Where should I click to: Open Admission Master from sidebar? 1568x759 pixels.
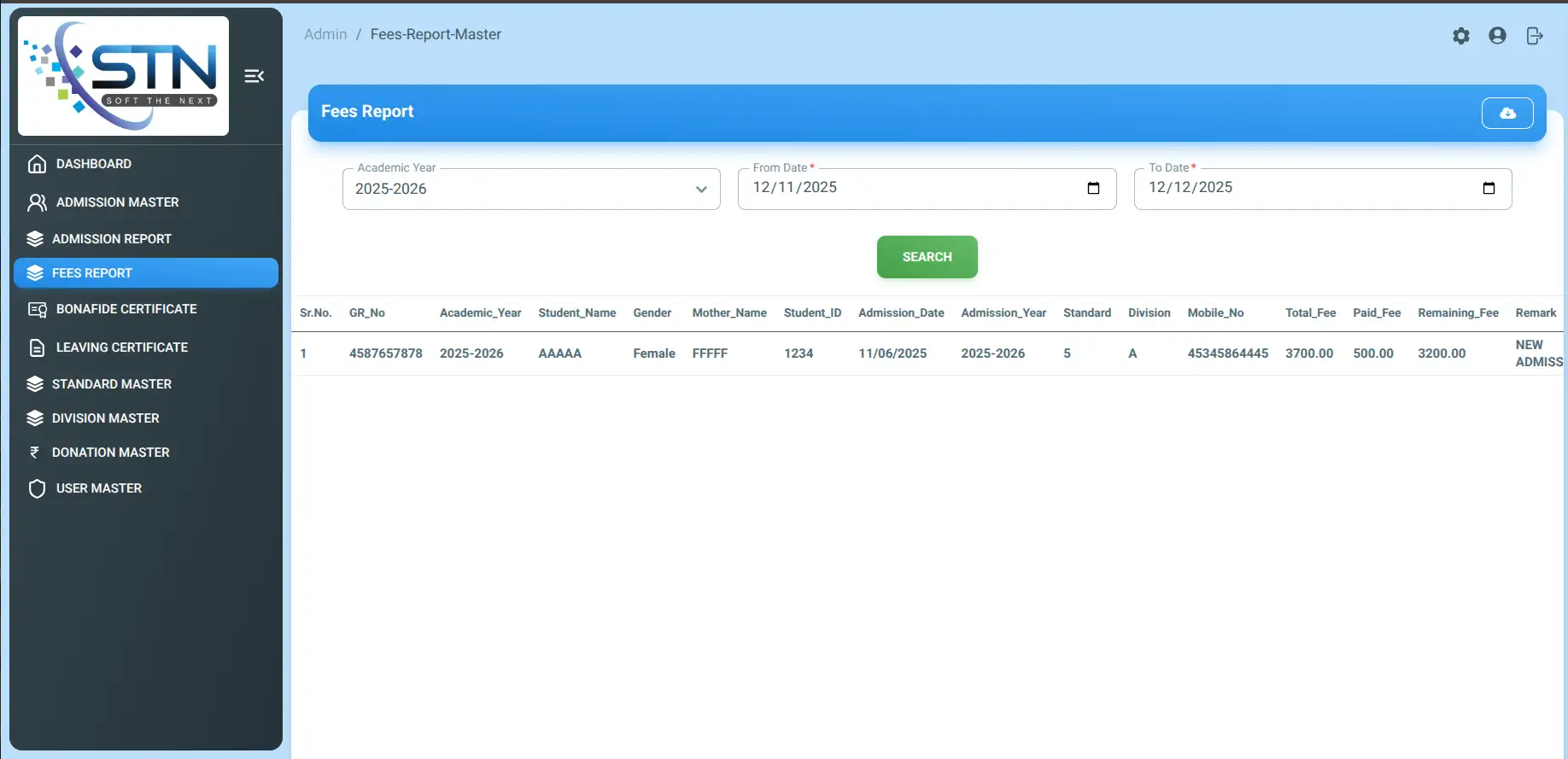pyautogui.click(x=117, y=202)
